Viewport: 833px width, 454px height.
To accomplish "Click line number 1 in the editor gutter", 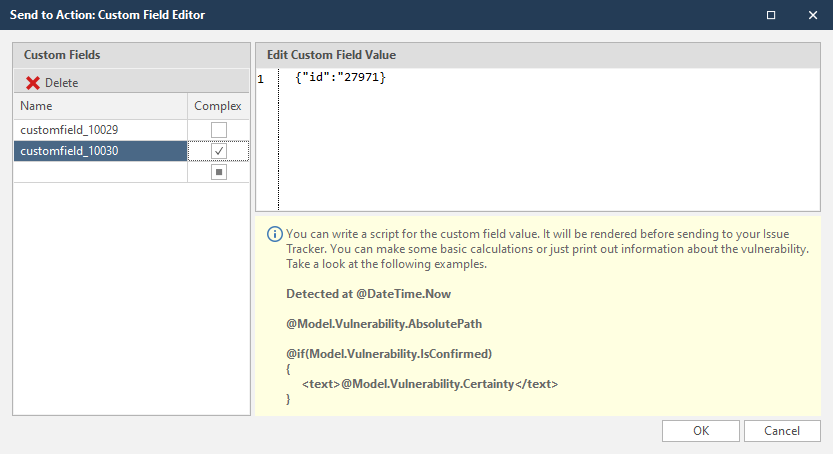I will 261,78.
